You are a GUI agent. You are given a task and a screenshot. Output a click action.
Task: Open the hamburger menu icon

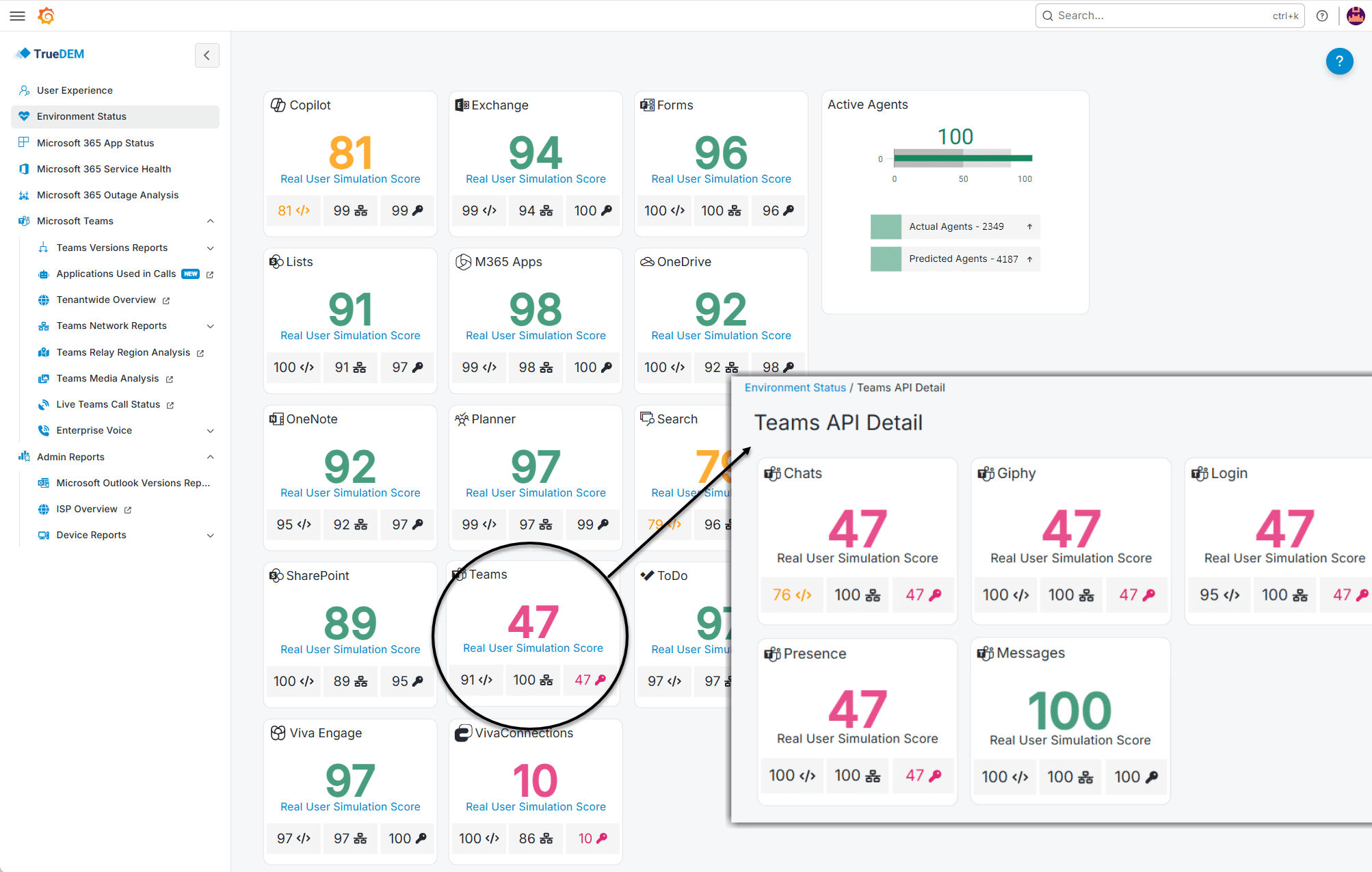(18, 16)
